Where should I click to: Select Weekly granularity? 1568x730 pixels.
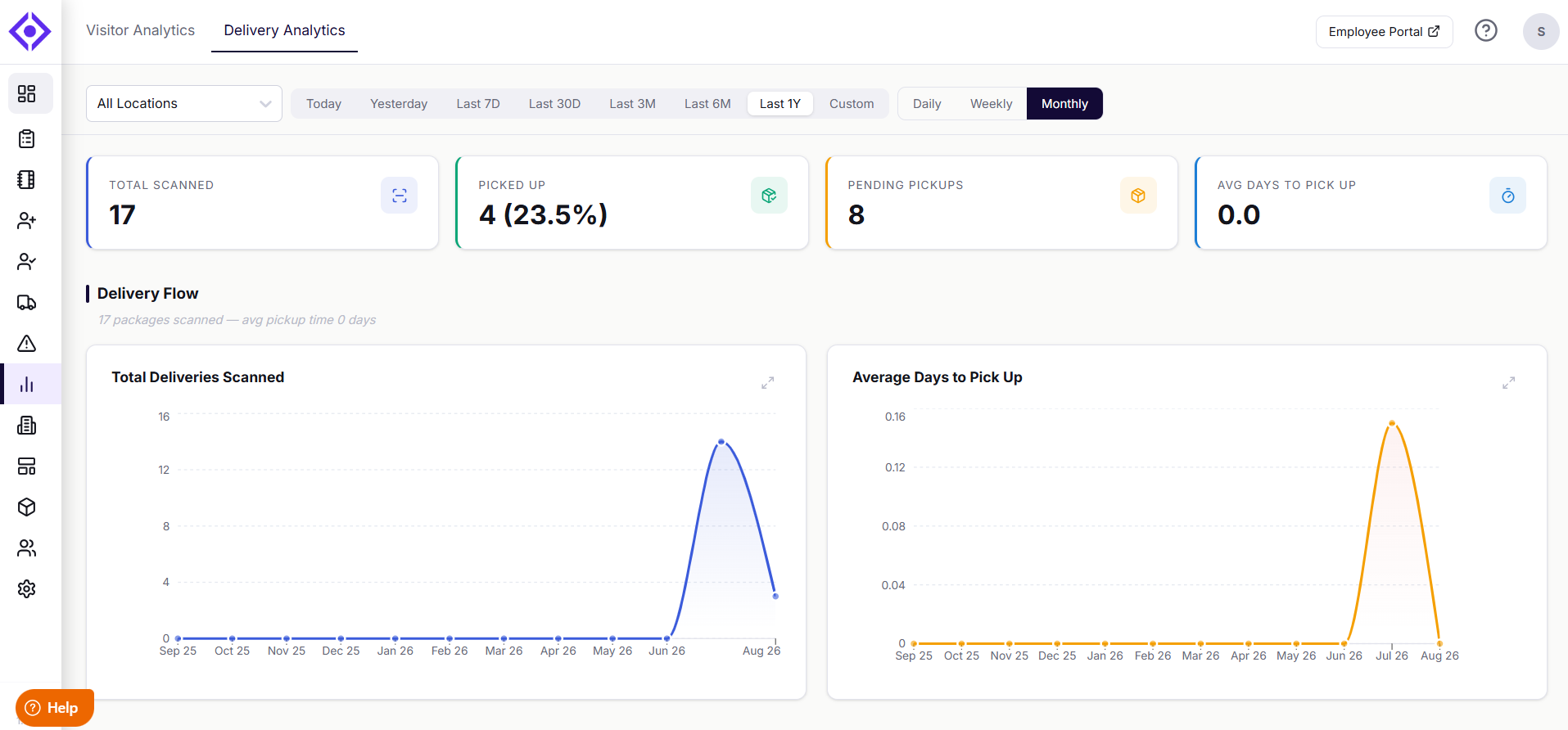(991, 104)
